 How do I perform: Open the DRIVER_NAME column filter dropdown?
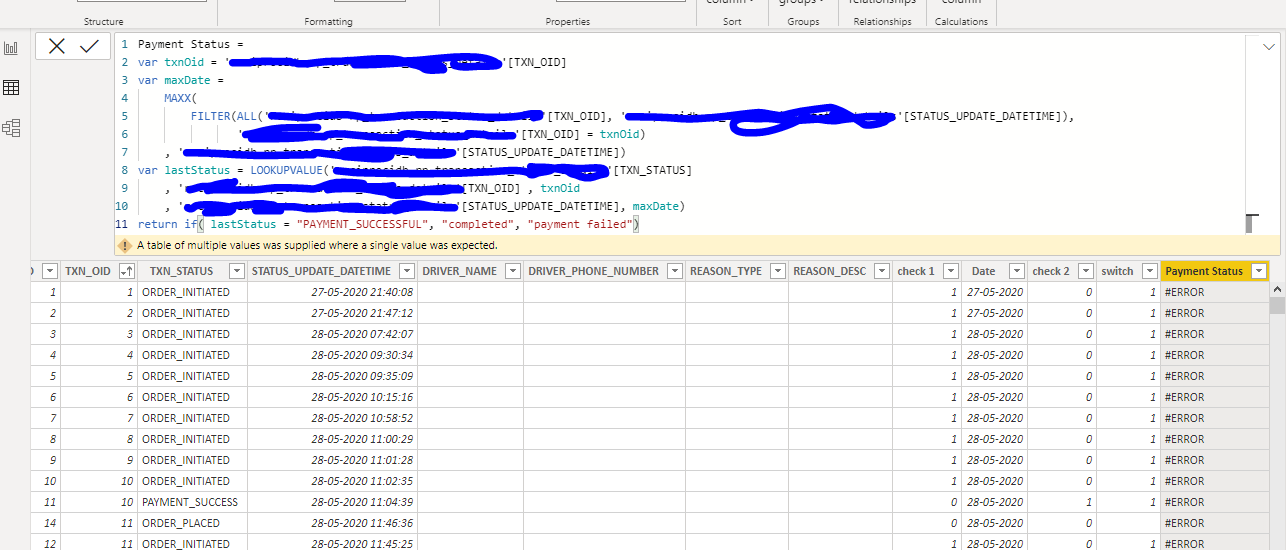coord(513,271)
